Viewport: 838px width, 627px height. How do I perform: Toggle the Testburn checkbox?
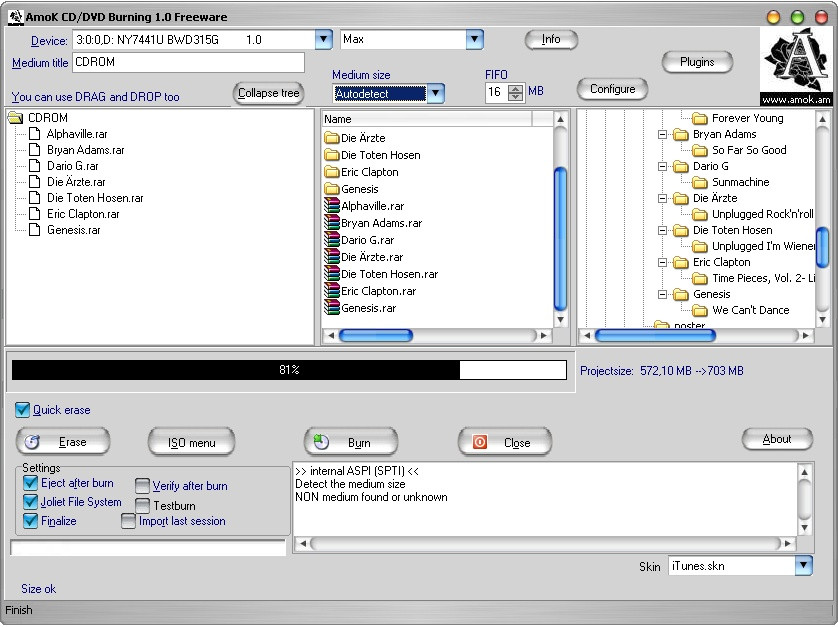[x=143, y=505]
